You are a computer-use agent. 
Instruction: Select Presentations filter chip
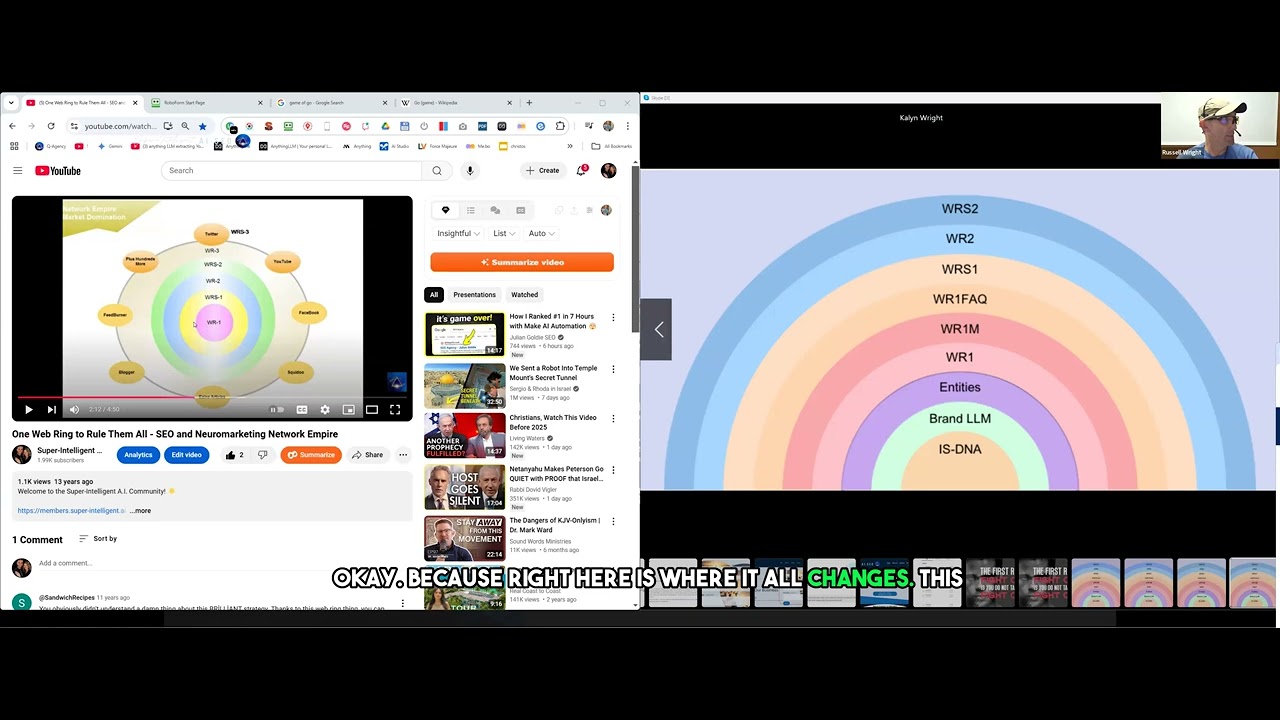[x=474, y=295]
